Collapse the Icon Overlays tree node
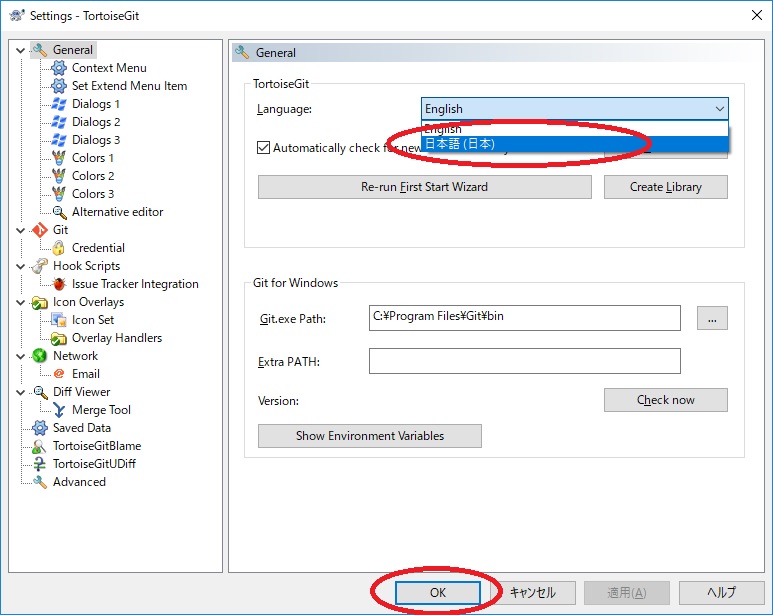 coord(20,302)
